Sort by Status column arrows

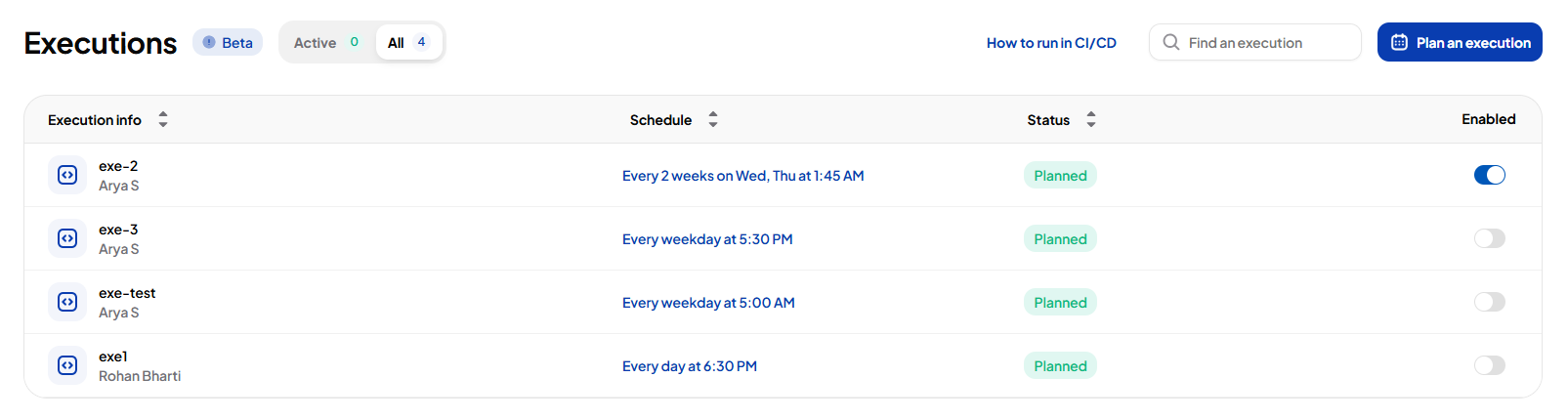(1091, 119)
